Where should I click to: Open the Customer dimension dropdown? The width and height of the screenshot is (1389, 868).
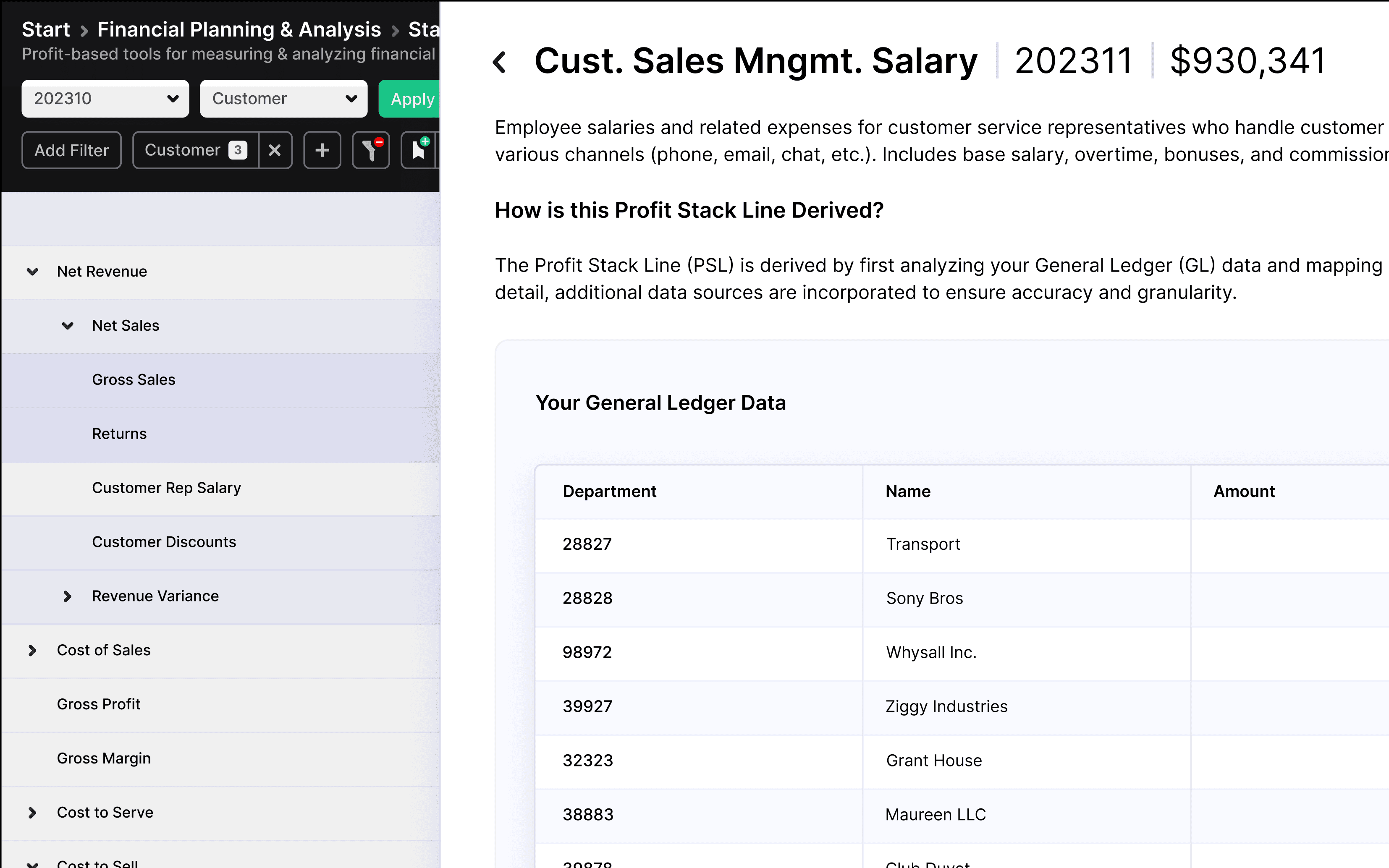click(x=284, y=99)
